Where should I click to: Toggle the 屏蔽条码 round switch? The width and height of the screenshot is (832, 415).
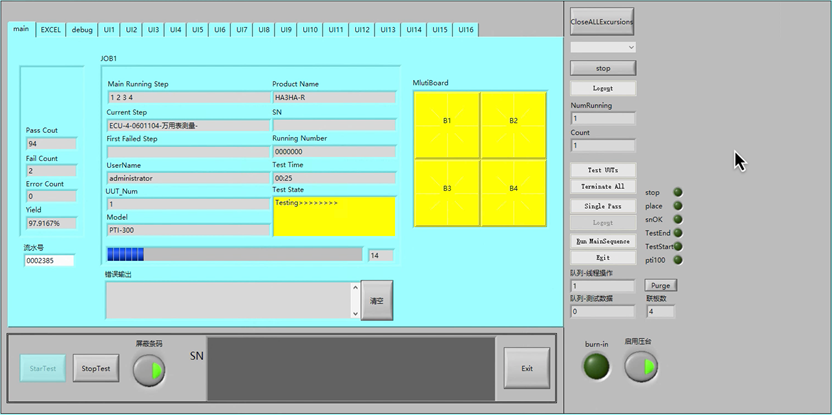click(x=149, y=369)
